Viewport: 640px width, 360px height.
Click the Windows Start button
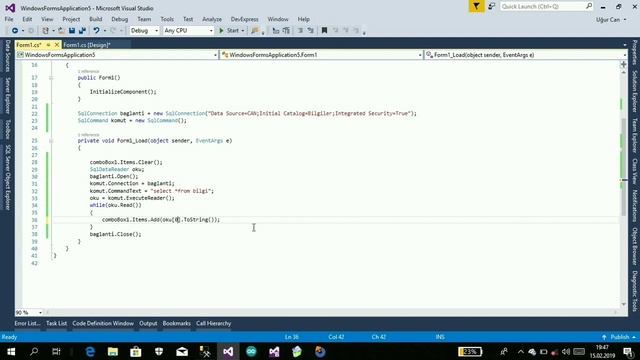[x=11, y=351]
